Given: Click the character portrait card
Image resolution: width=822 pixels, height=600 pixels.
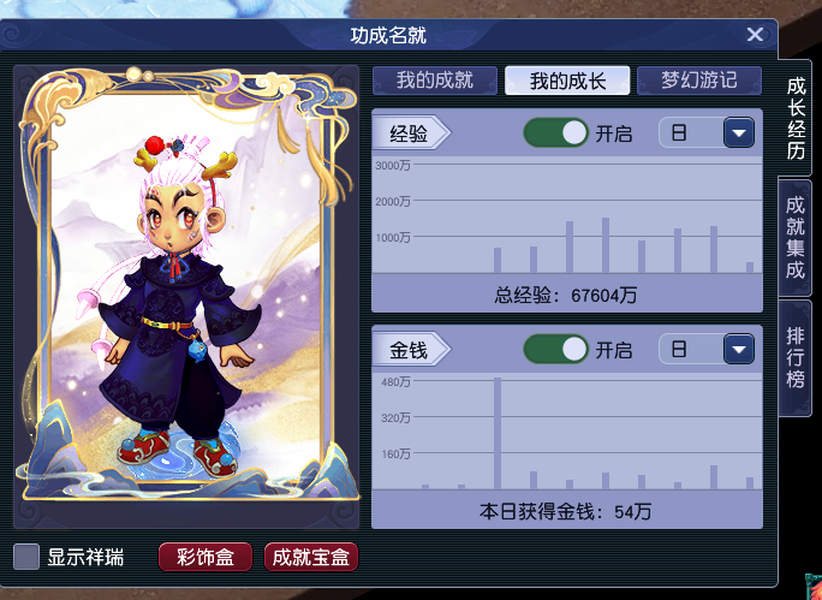Looking at the screenshot, I should (x=186, y=283).
